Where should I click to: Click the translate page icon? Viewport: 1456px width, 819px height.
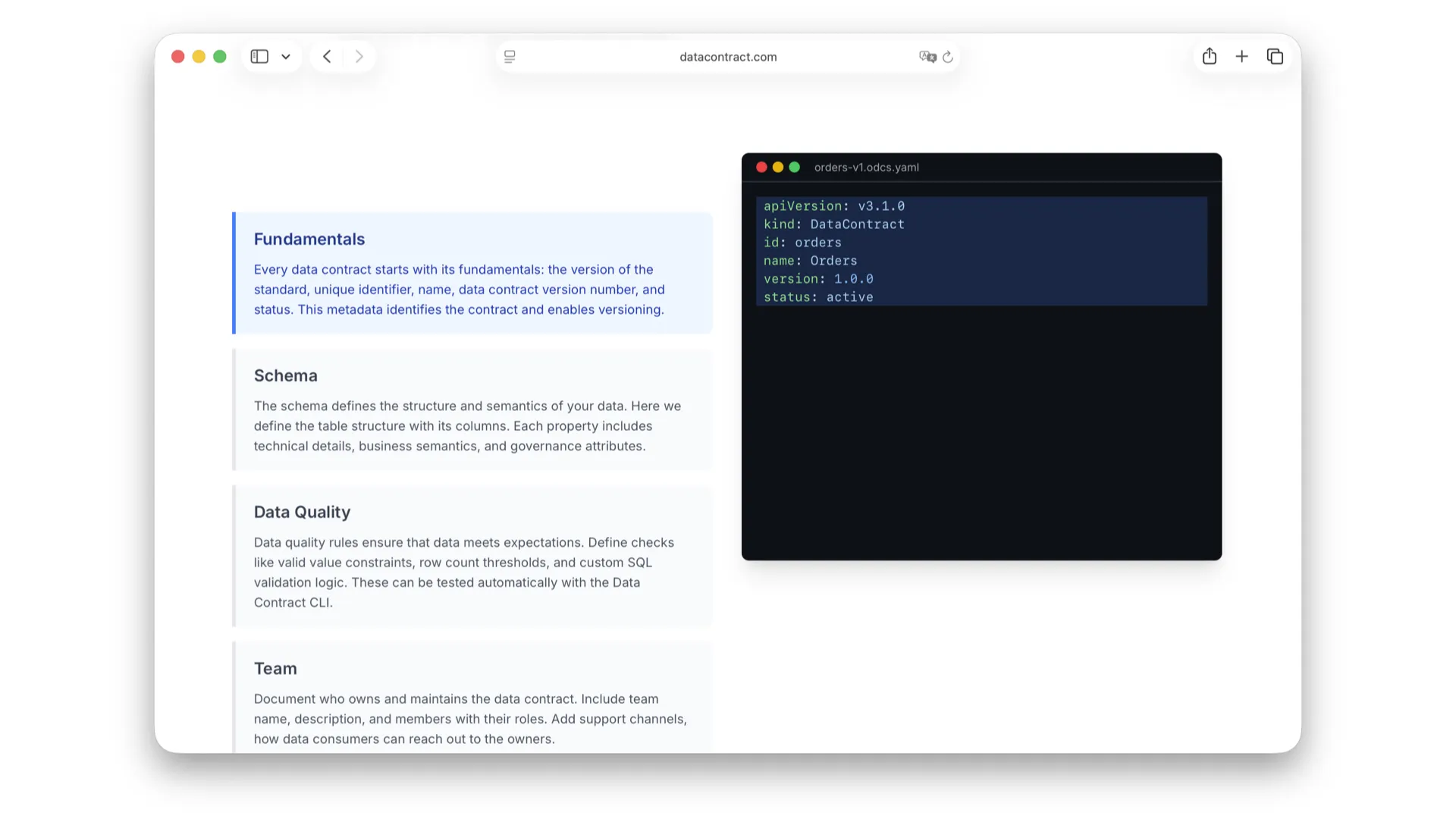tap(927, 57)
